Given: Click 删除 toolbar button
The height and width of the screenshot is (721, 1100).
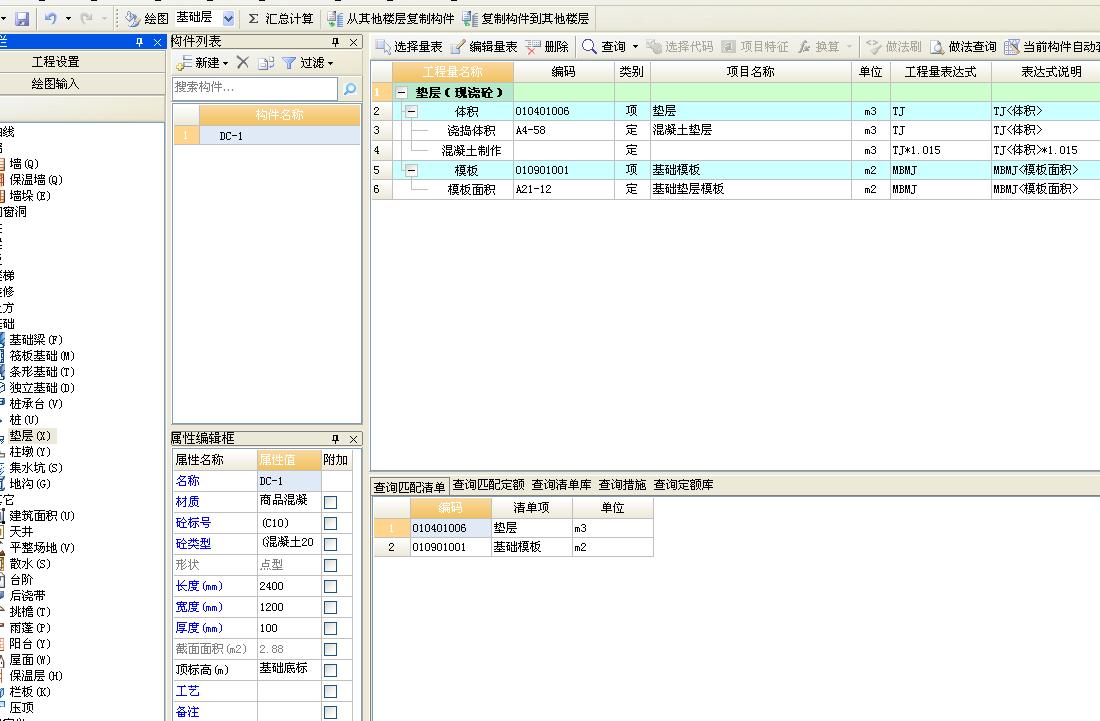Looking at the screenshot, I should (547, 46).
